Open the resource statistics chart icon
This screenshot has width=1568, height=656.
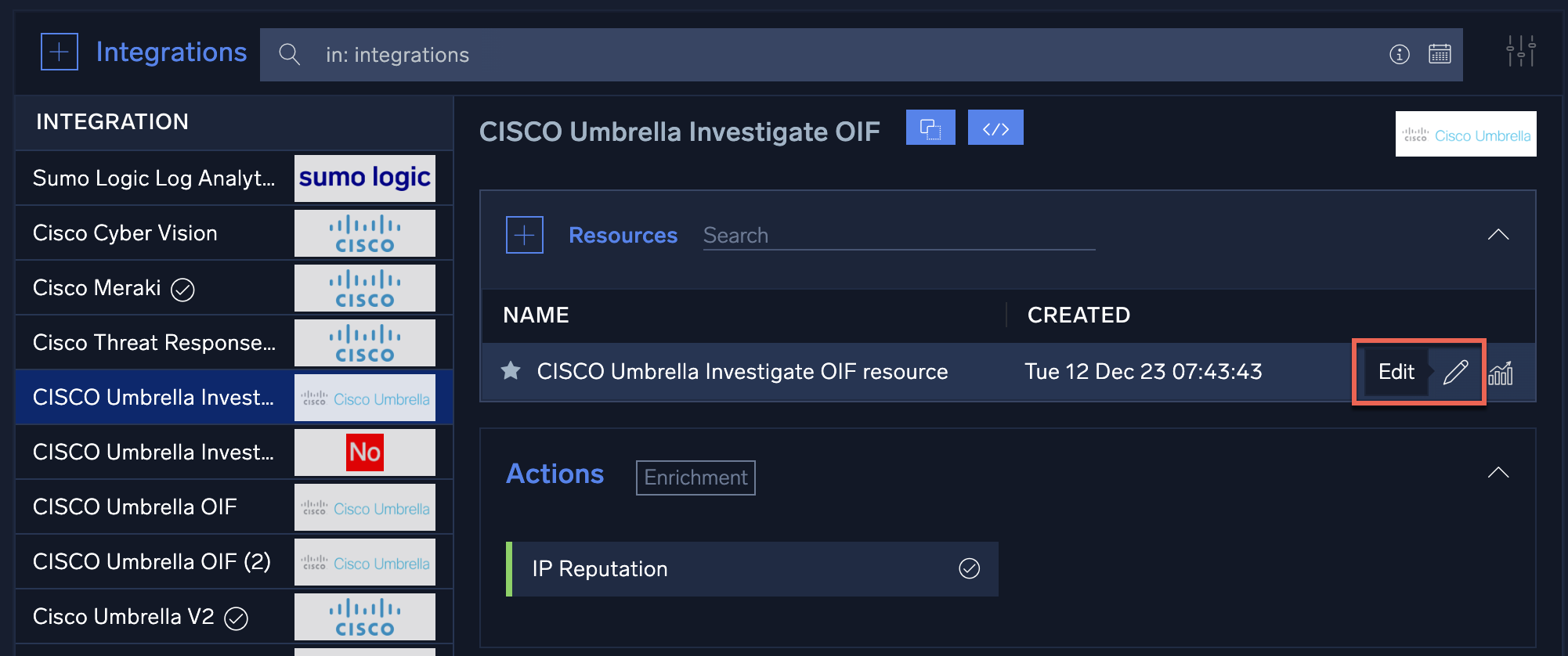click(1501, 373)
